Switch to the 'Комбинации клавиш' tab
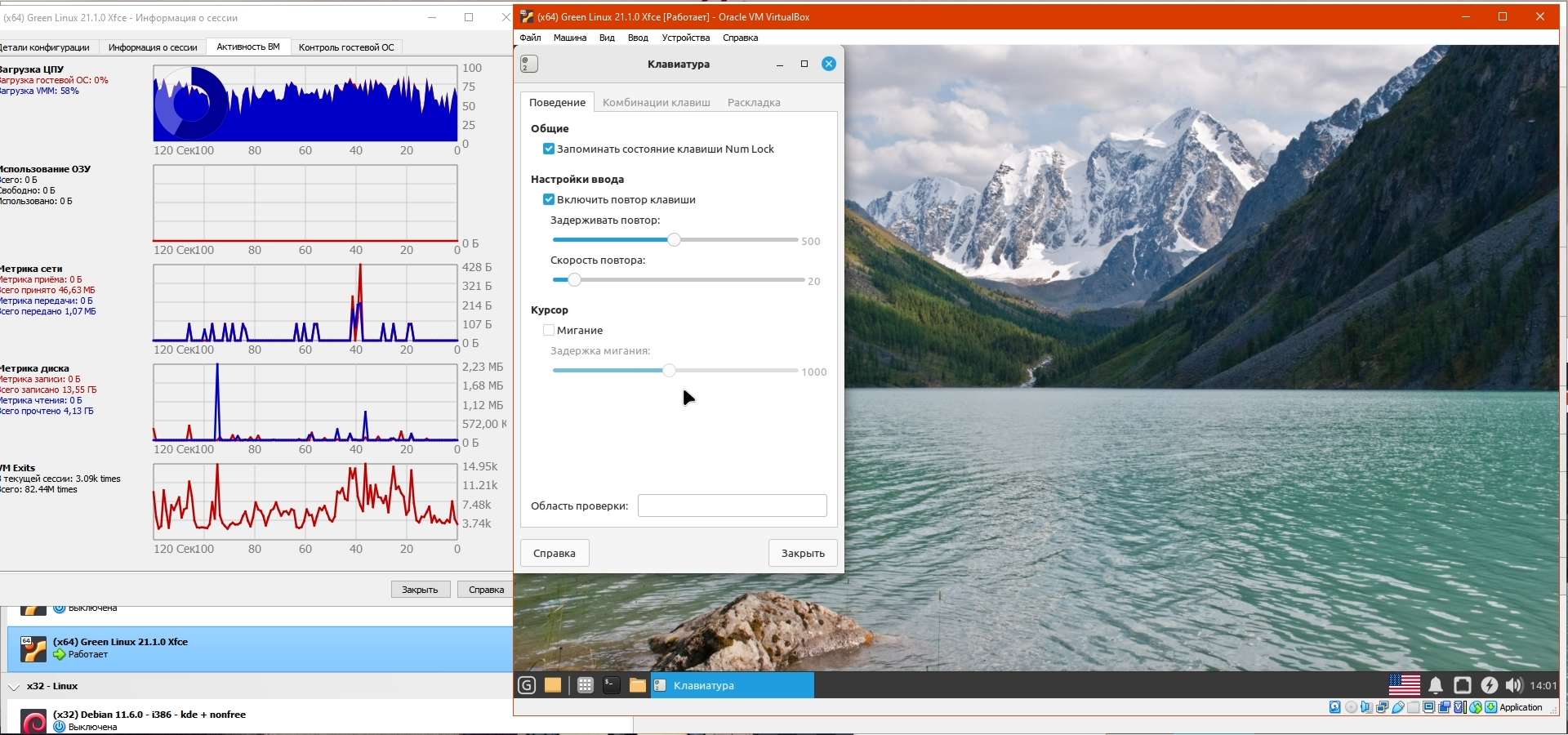This screenshot has width=1568, height=735. pos(657,102)
